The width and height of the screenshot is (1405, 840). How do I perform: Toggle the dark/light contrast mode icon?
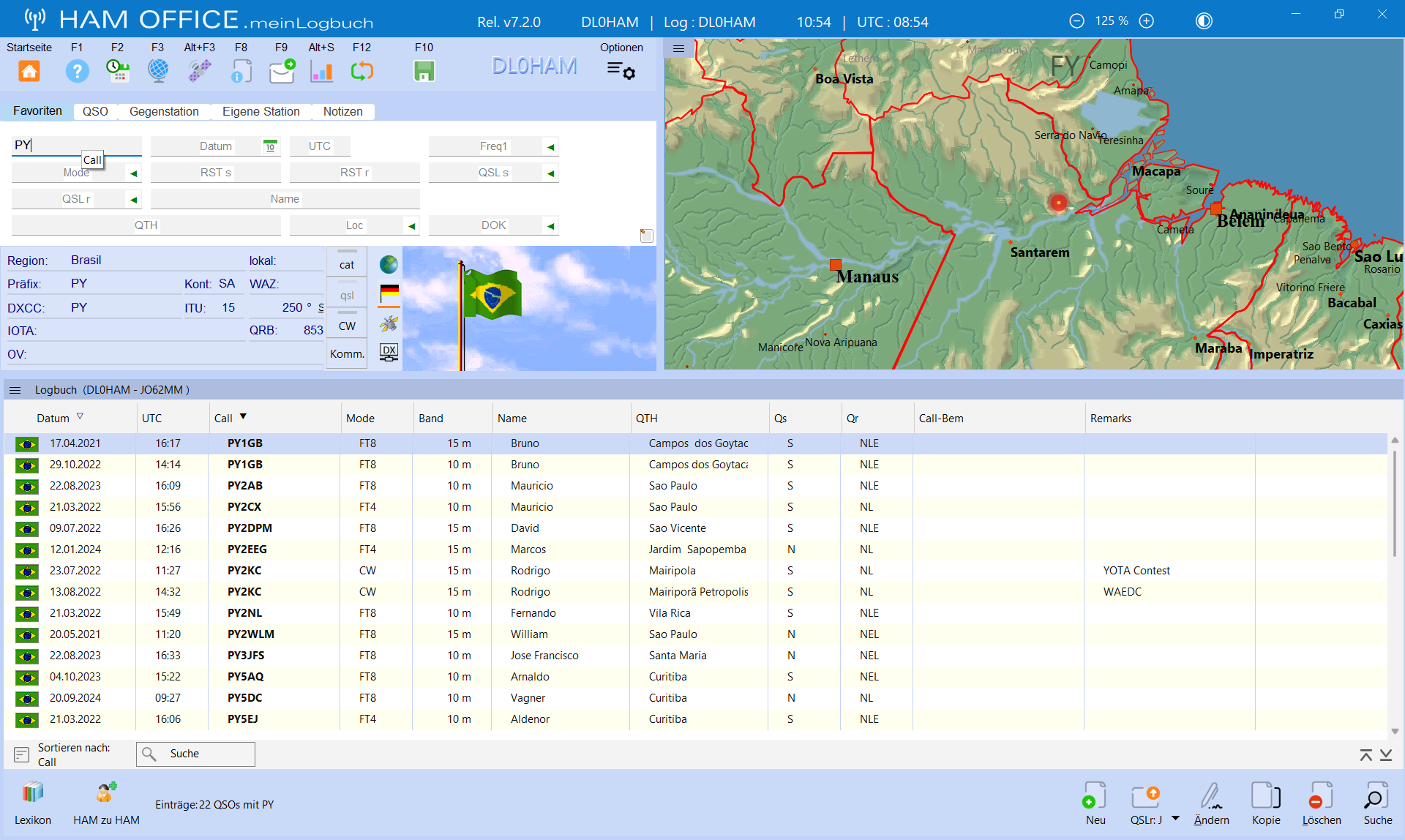[x=1204, y=21]
